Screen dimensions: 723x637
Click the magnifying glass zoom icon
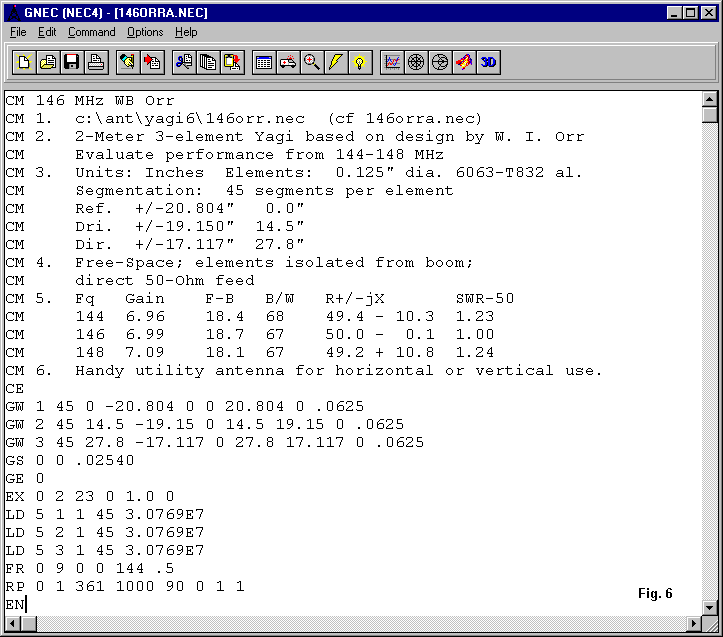312,63
